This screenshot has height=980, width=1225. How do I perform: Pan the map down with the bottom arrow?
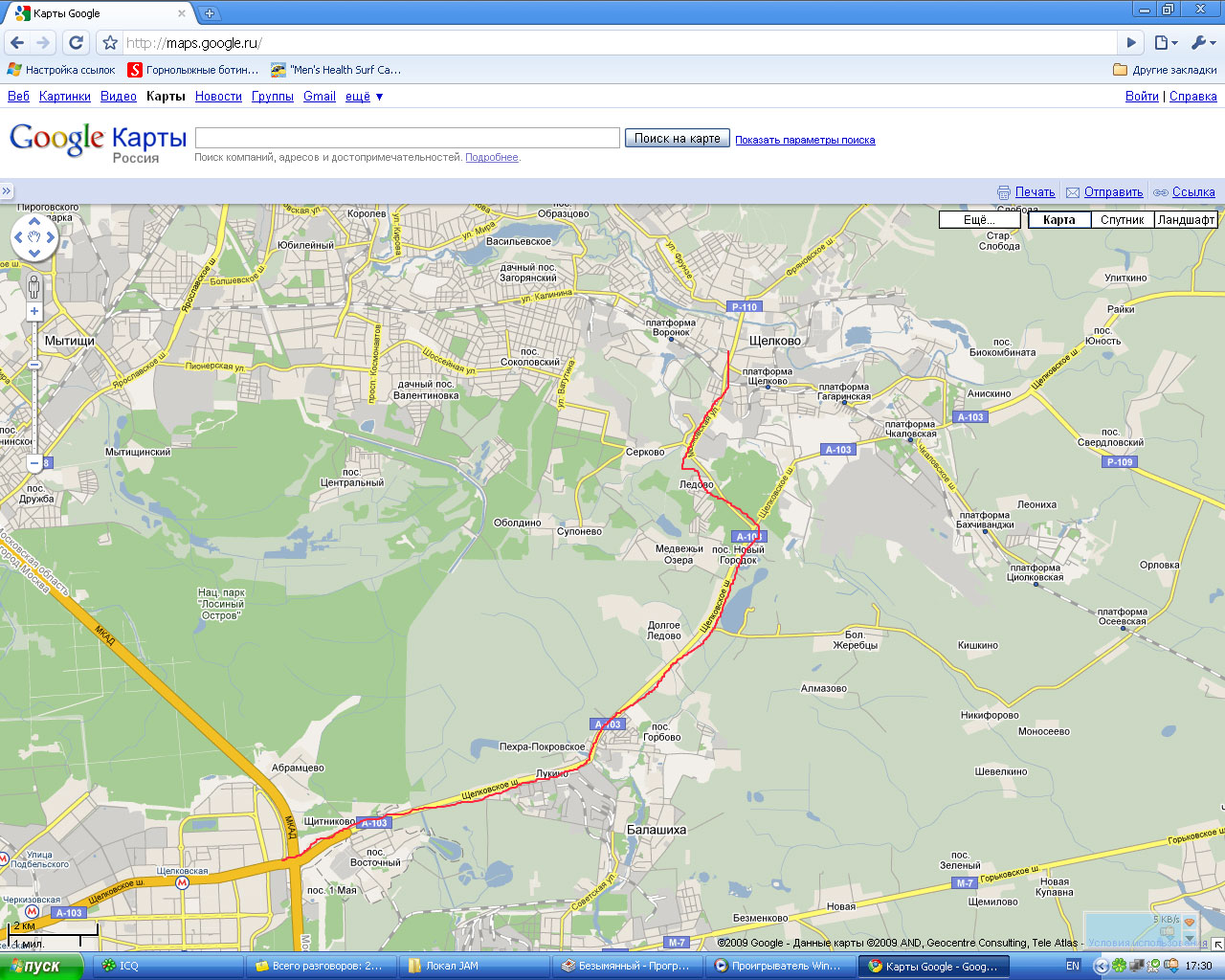[x=34, y=254]
